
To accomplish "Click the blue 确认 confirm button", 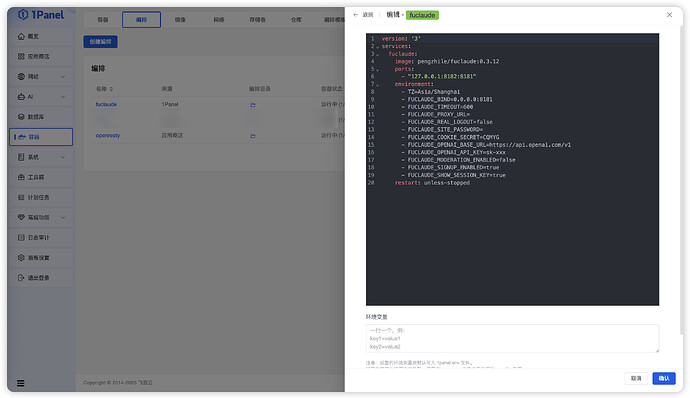I will click(664, 378).
